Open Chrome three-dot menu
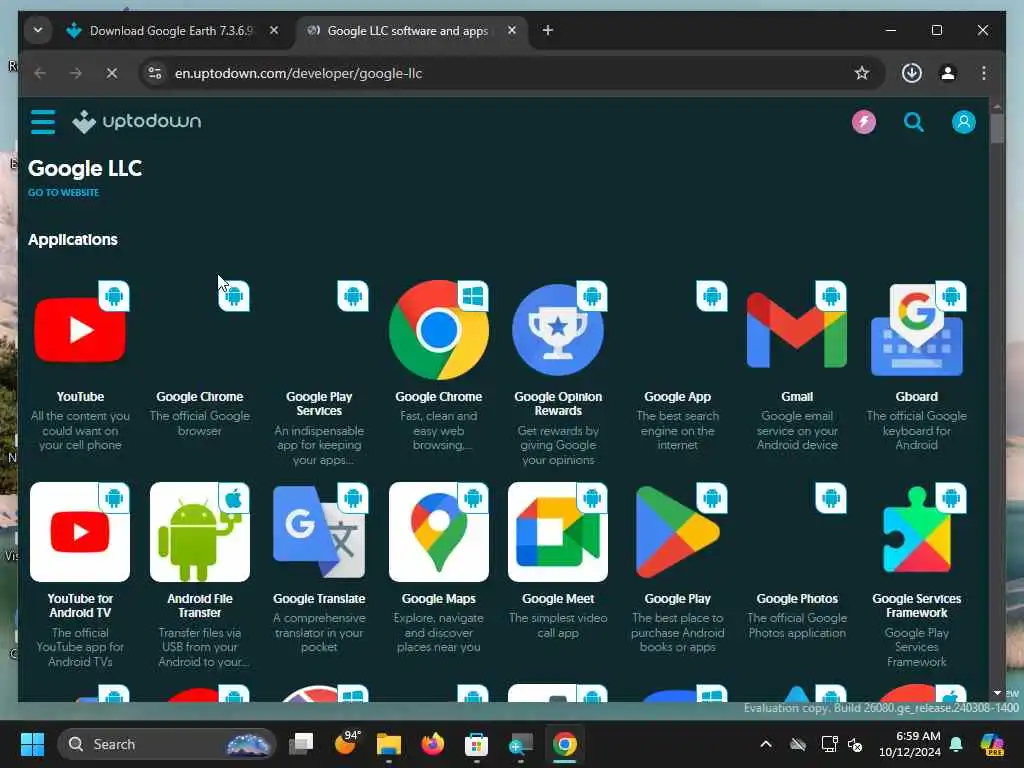The height and width of the screenshot is (768, 1024). 984,73
